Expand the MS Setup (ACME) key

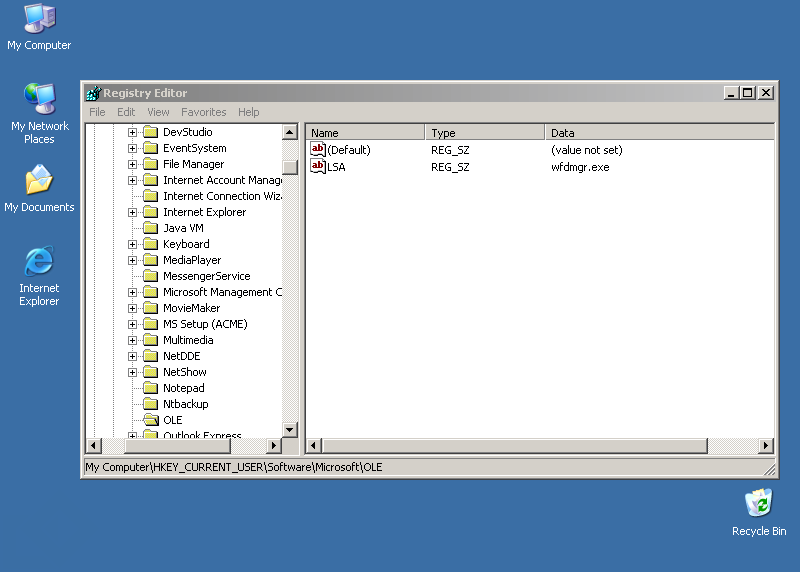tap(132, 324)
